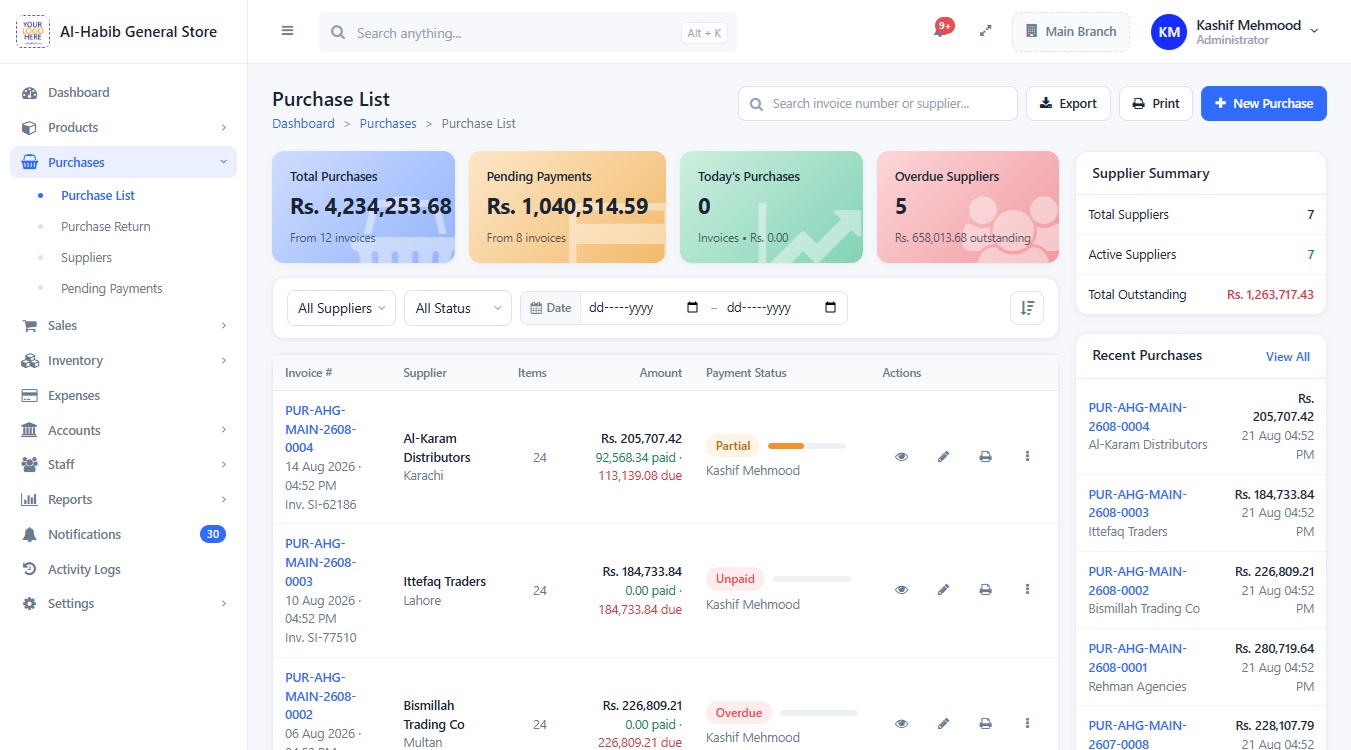Edit the Al-Karam Distributors purchase with pencil icon
Screen dimensions: 1351x750
[x=943, y=456]
